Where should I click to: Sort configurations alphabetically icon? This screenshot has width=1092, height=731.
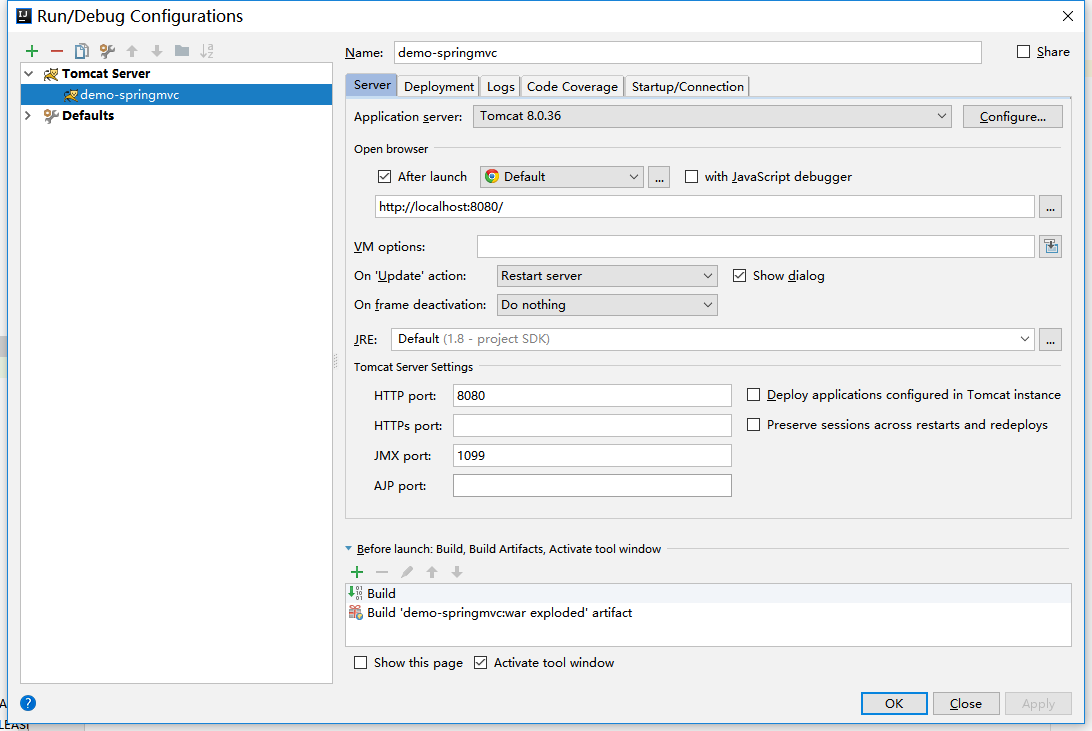click(x=207, y=51)
